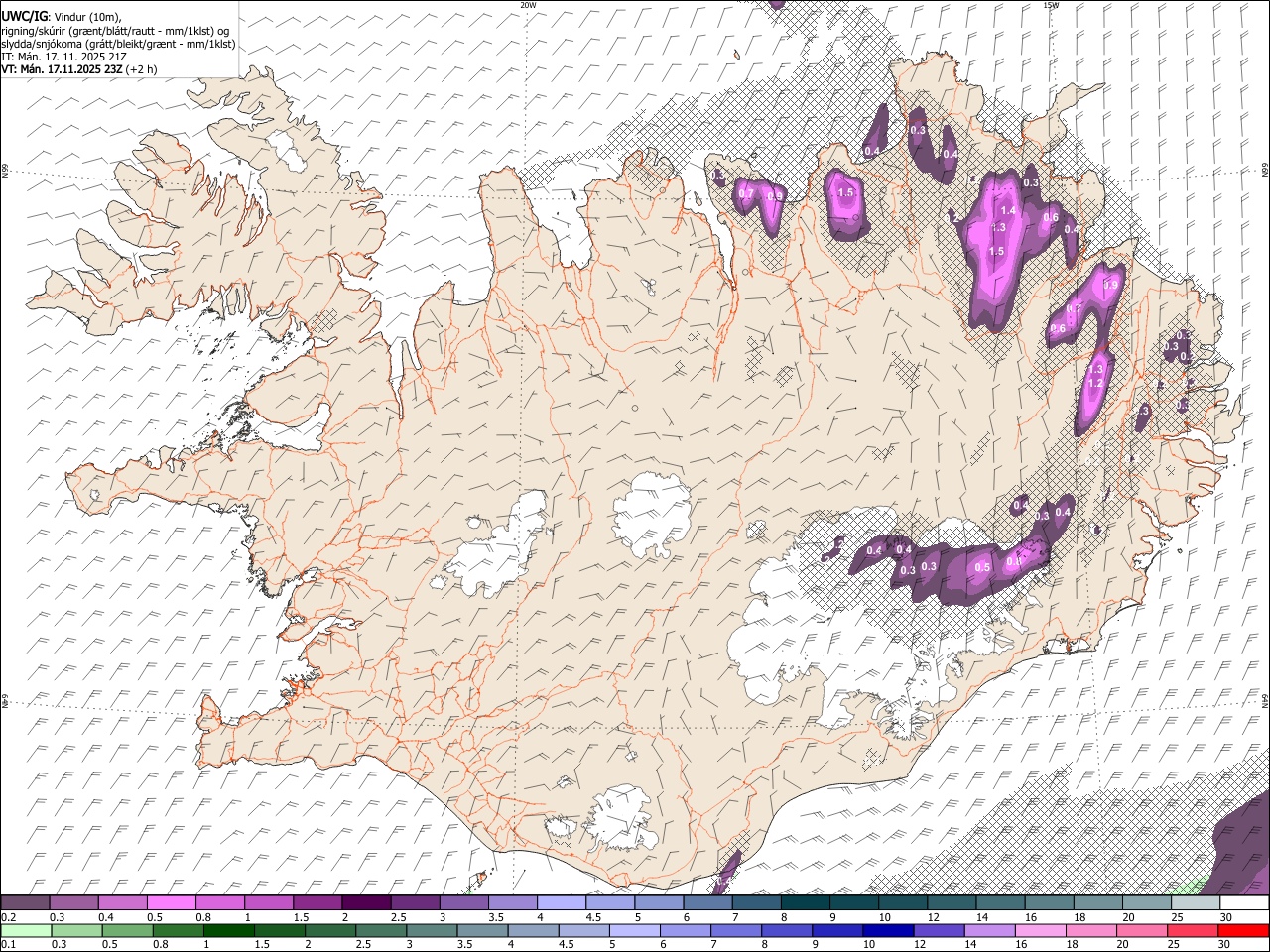
Task: Click the '1.2' snowfall value on the map
Action: pyautogui.click(x=1095, y=383)
